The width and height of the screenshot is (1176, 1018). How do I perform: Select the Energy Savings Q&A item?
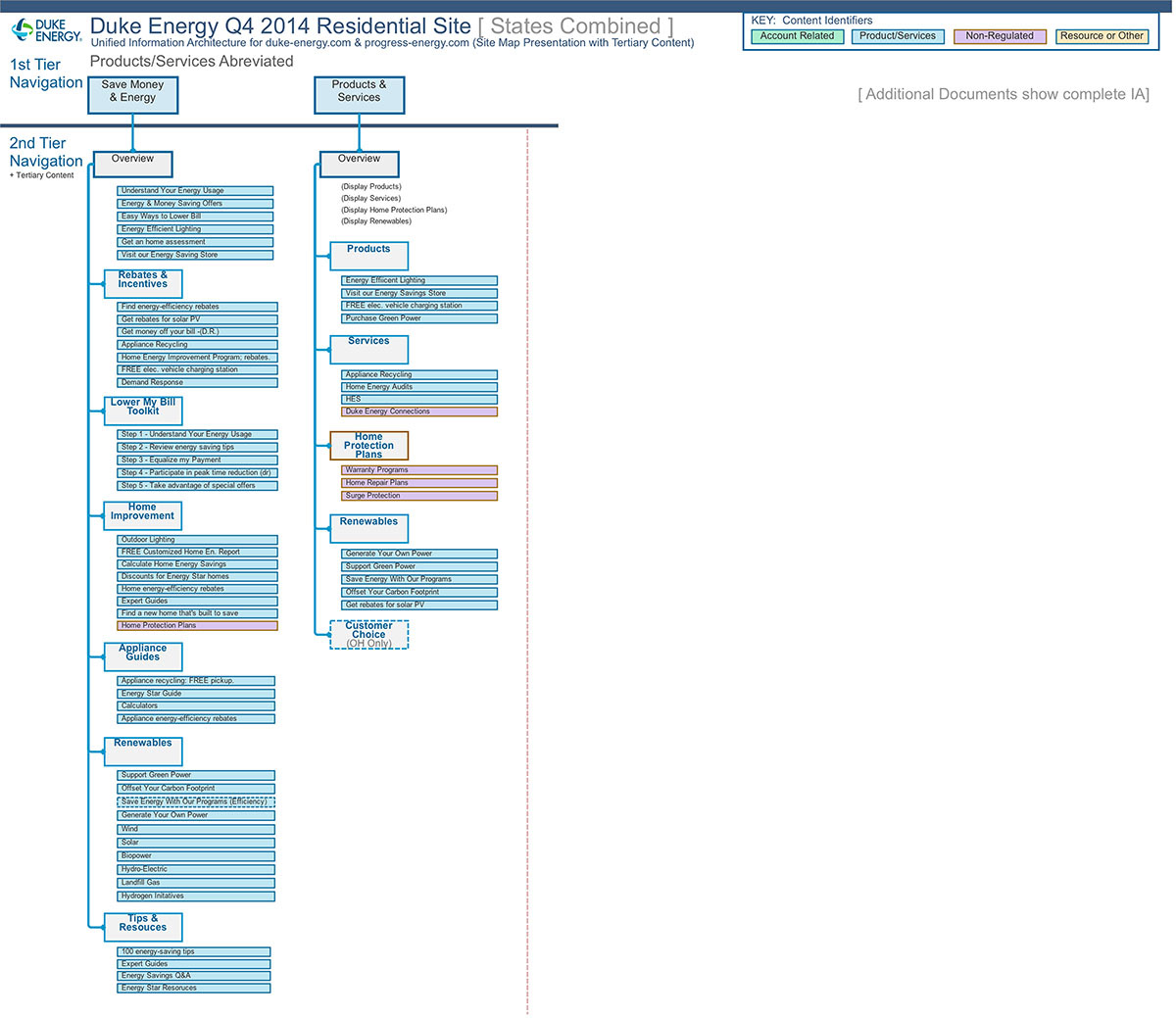point(194,976)
